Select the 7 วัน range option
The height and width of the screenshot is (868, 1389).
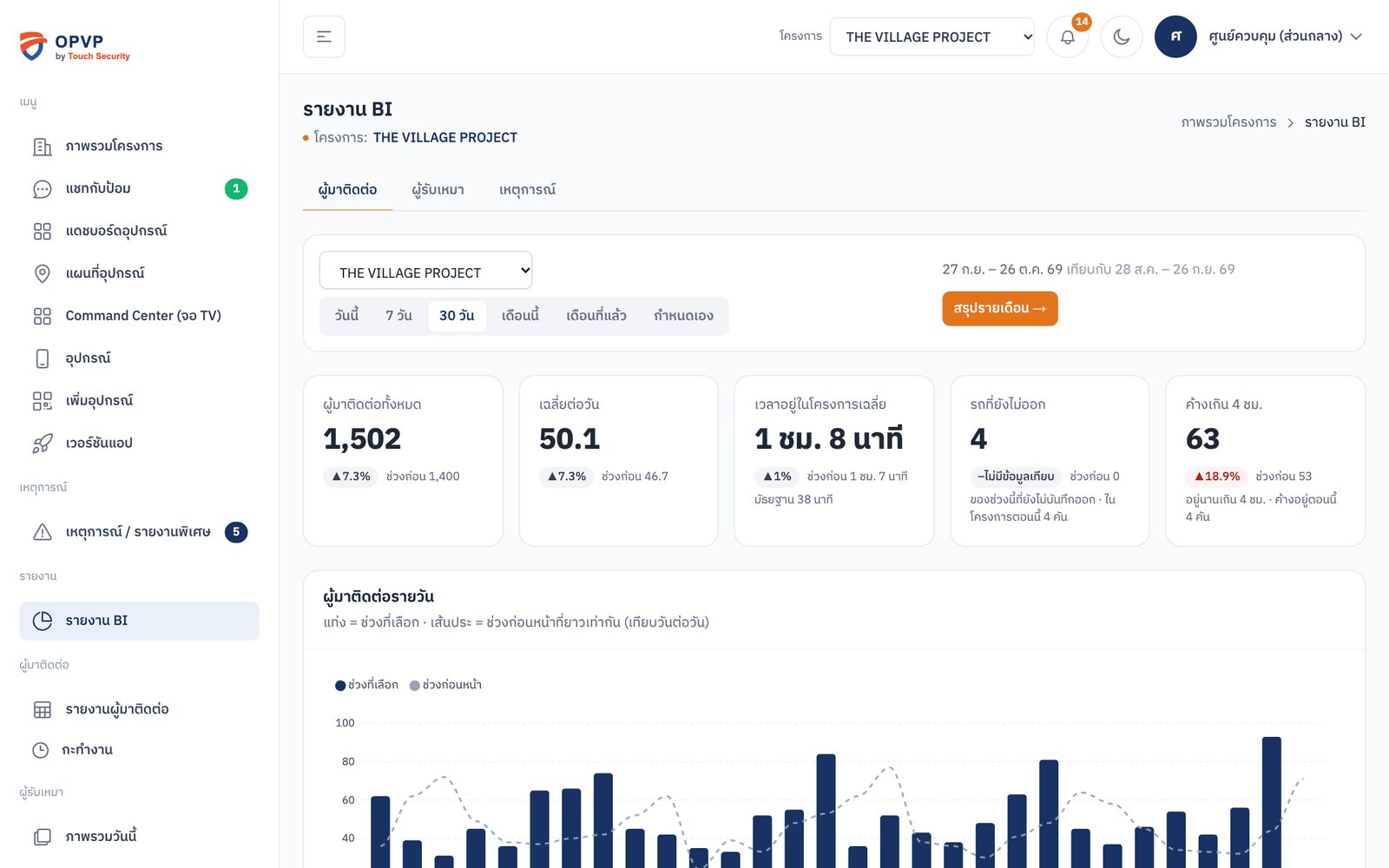[398, 316]
